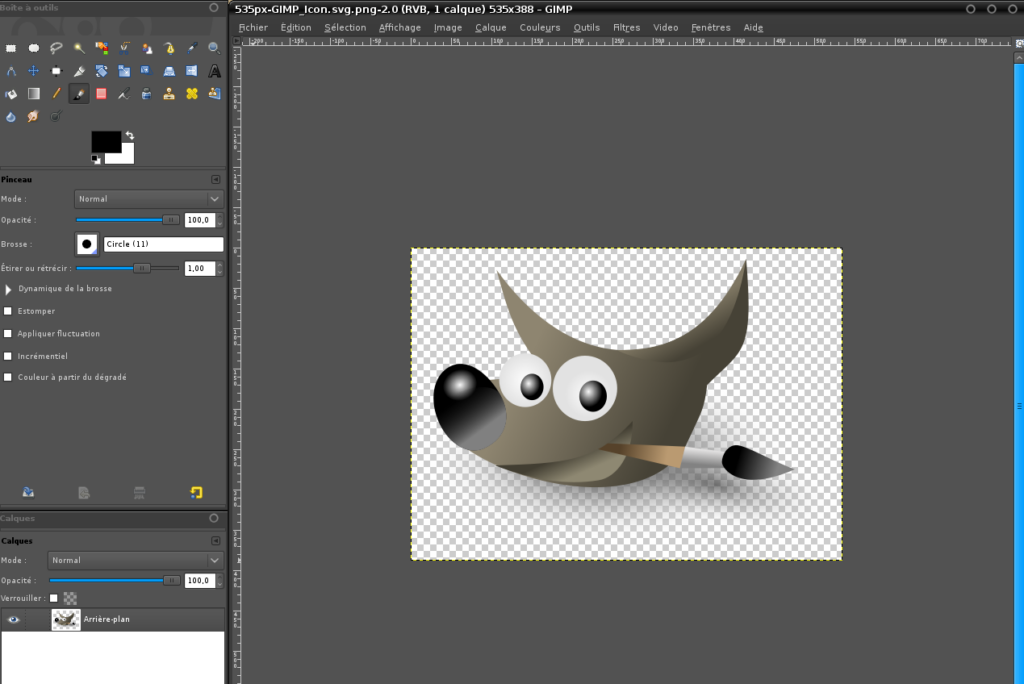Select the Foreground Select tool
The width and height of the screenshot is (1024, 684).
pos(147,48)
